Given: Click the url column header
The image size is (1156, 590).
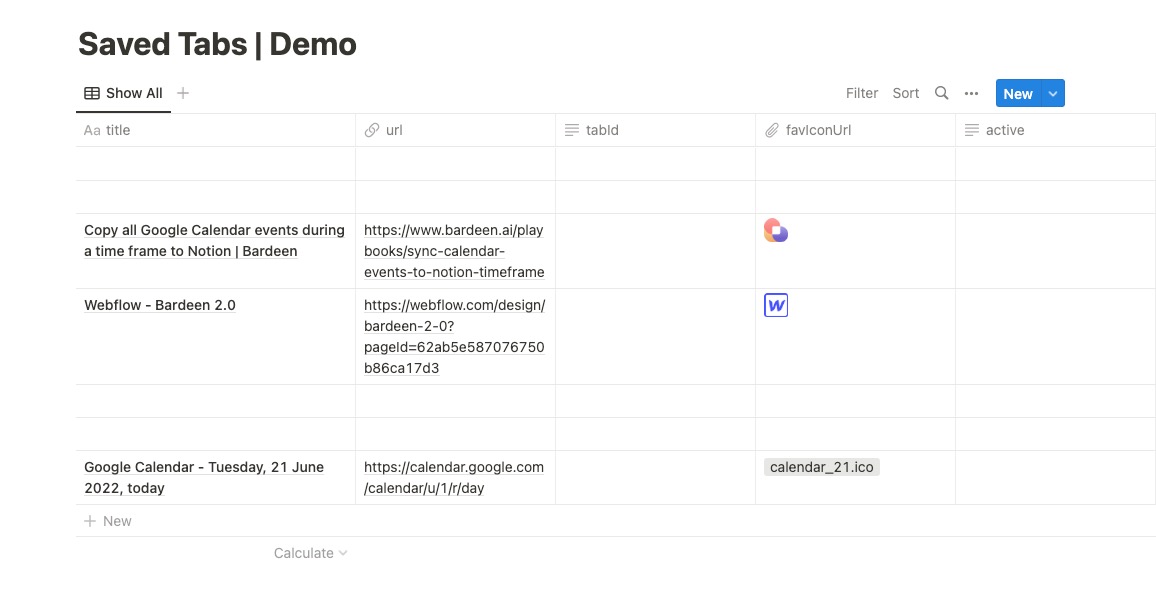Looking at the screenshot, I should point(456,130).
